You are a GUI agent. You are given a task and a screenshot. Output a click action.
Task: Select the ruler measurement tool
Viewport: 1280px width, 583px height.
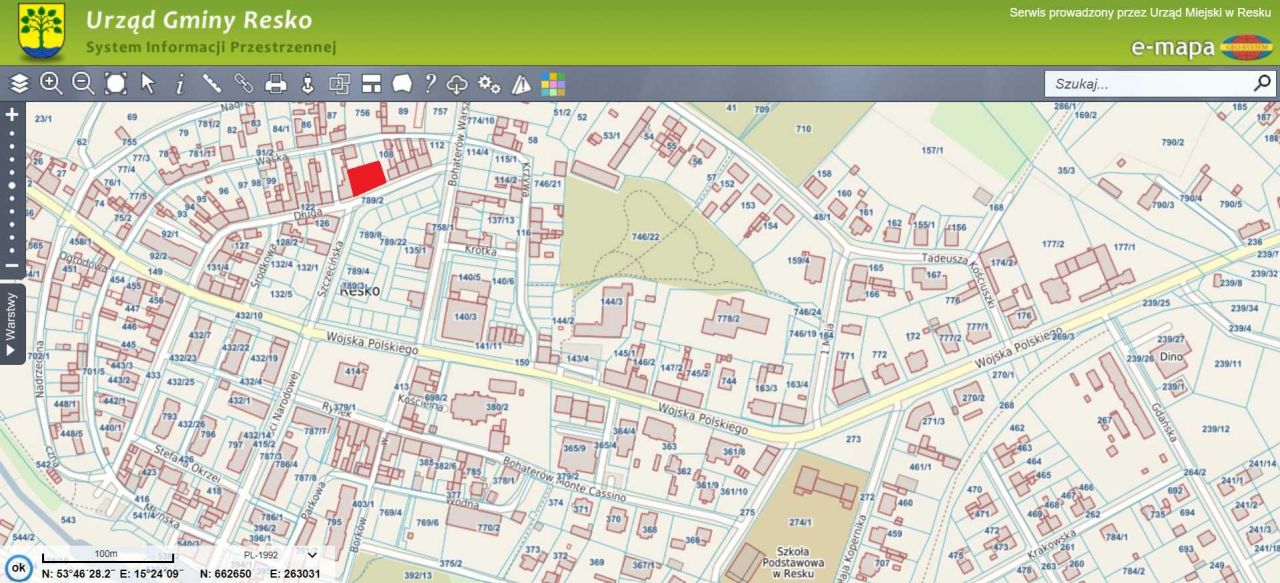point(212,84)
